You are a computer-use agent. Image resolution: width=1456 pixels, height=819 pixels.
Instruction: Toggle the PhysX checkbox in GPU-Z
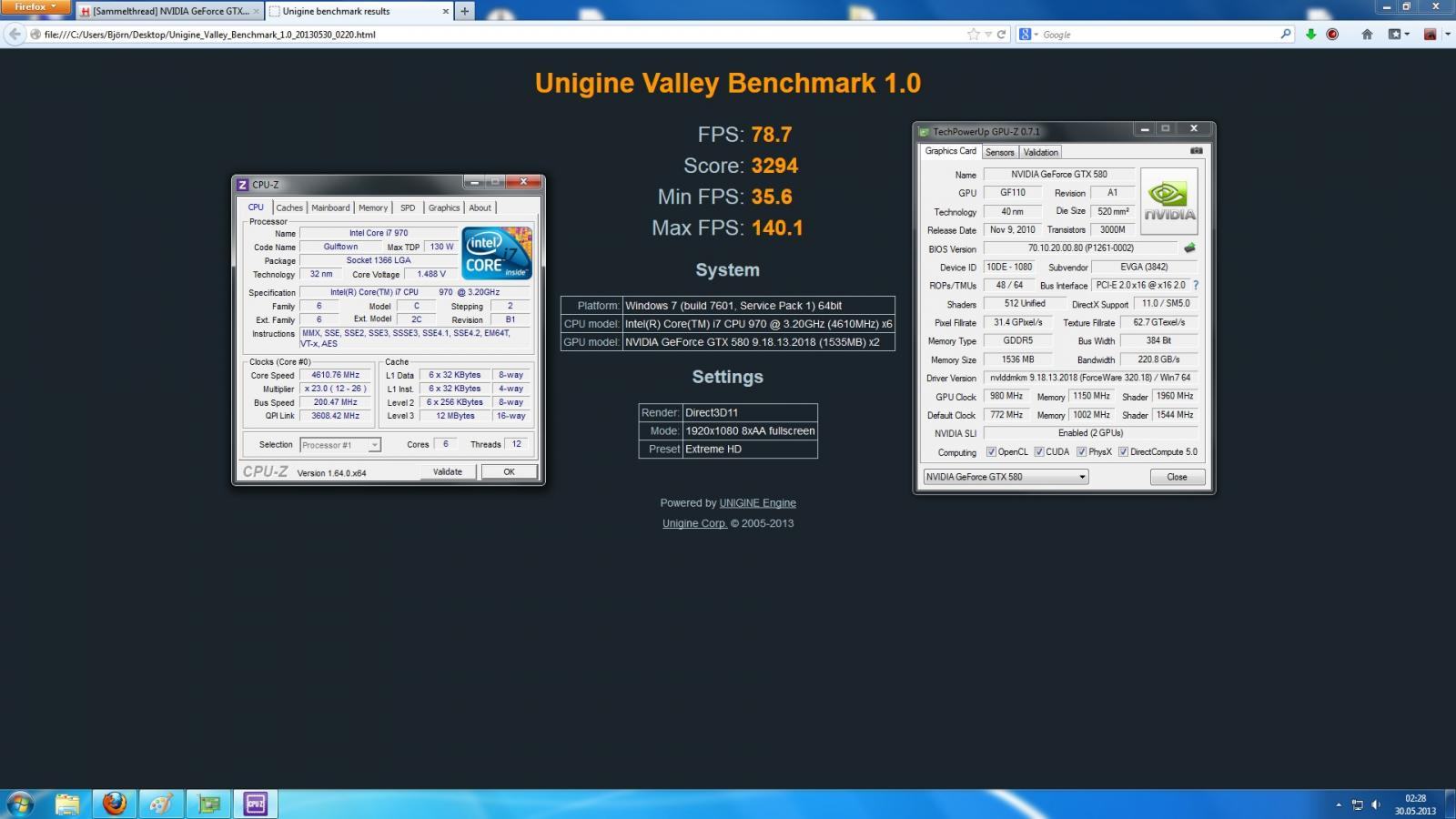click(x=1081, y=451)
